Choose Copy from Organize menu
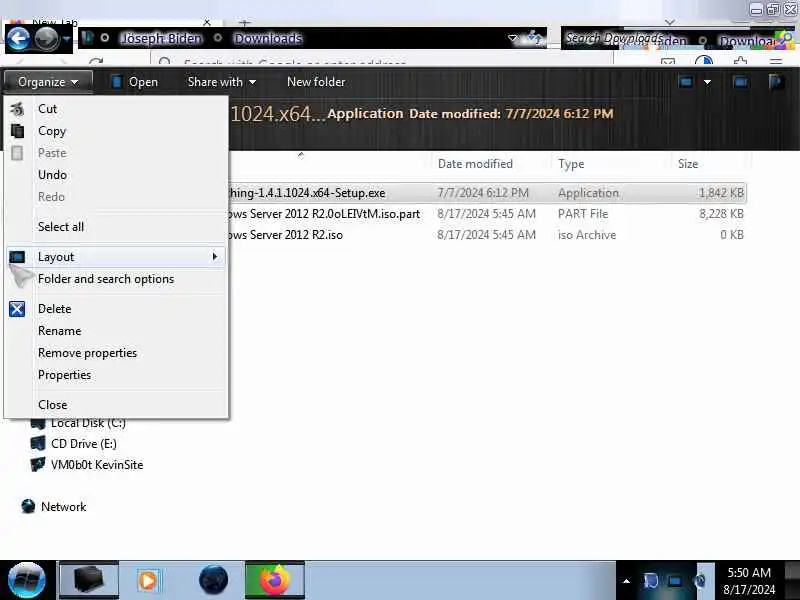Screen dimensions: 800x600 pos(116,131)
